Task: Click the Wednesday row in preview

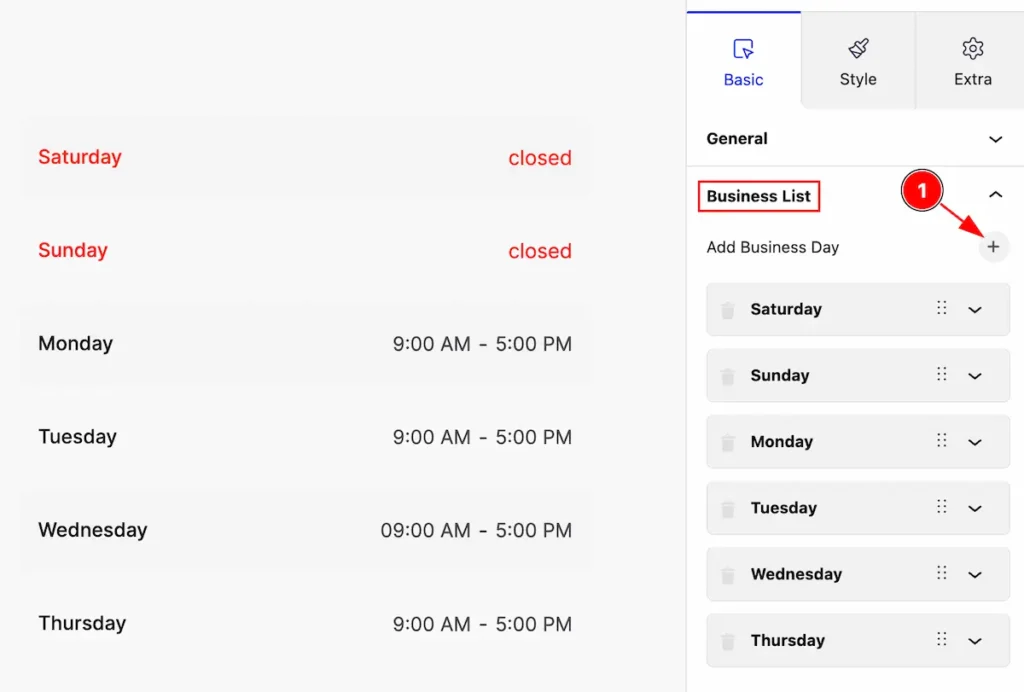Action: [x=305, y=530]
